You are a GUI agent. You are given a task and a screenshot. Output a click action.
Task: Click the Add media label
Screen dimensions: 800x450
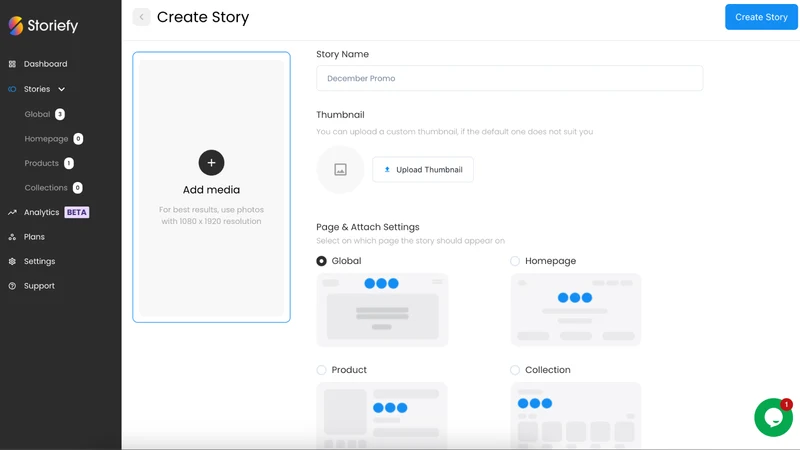tap(211, 190)
